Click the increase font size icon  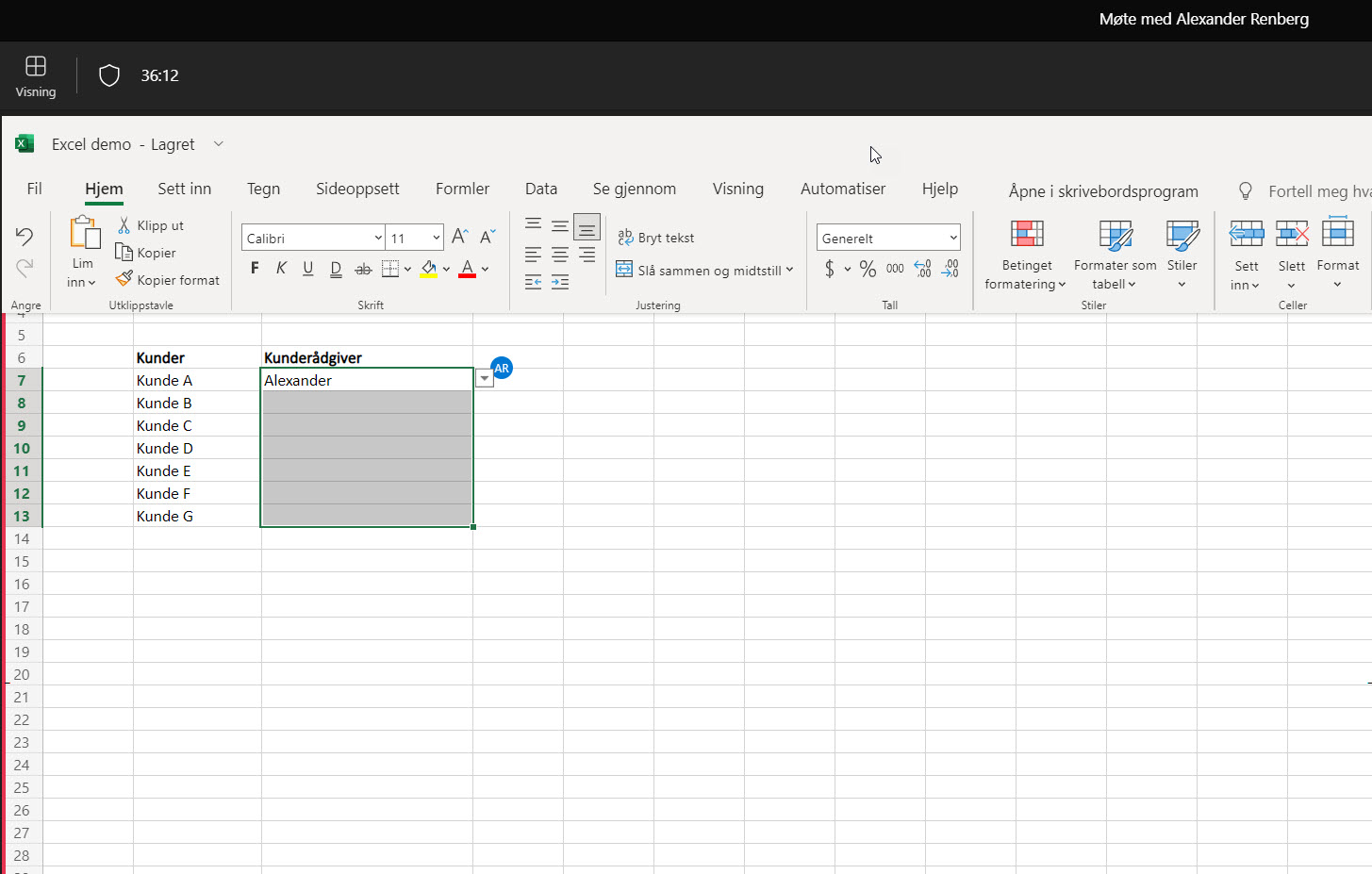click(459, 236)
